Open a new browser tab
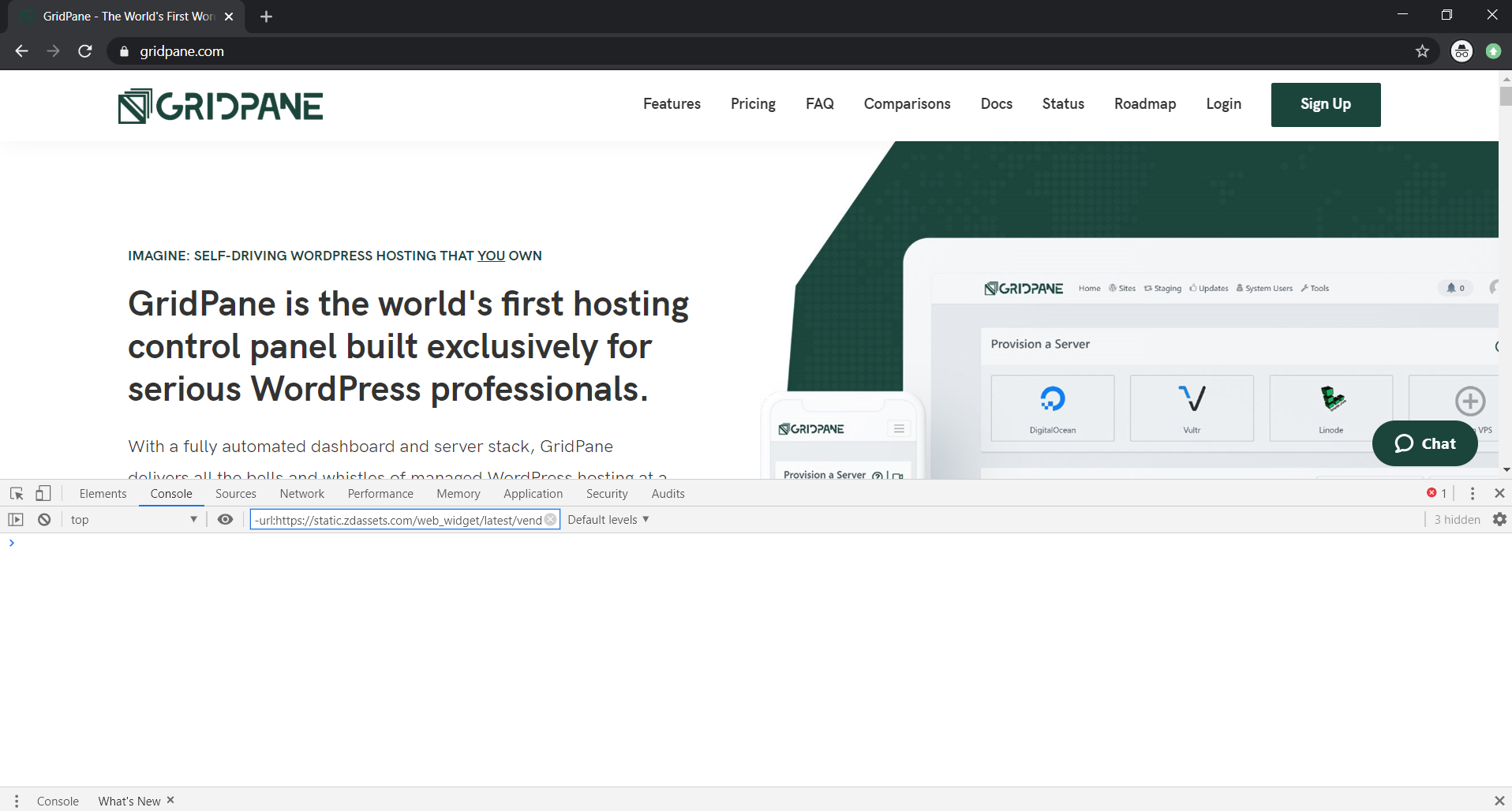This screenshot has height=811, width=1512. pos(266,17)
